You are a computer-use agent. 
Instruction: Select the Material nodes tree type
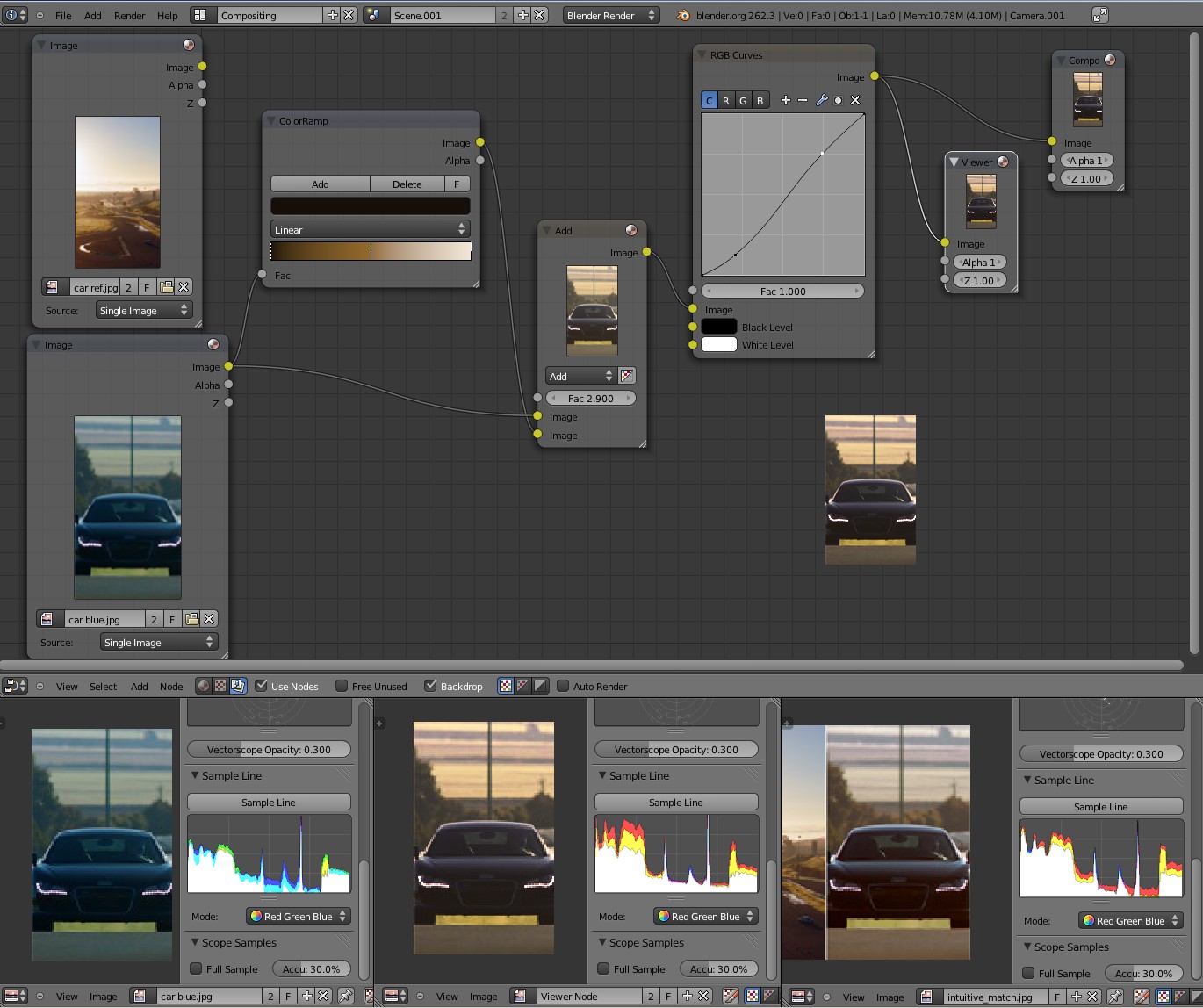(204, 686)
